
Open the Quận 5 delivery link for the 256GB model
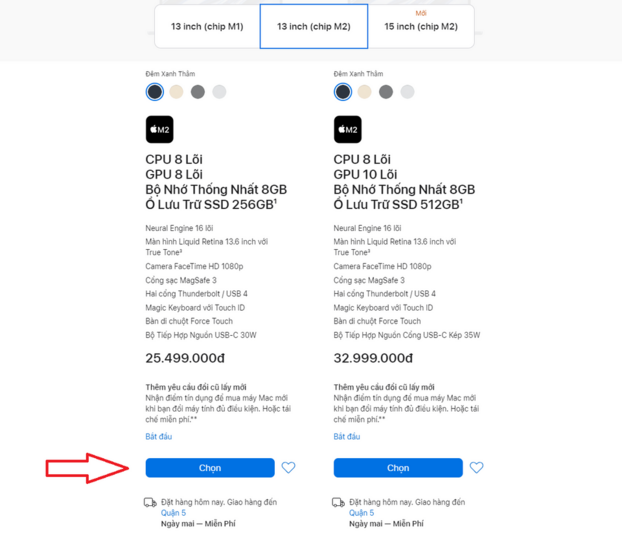click(x=173, y=513)
